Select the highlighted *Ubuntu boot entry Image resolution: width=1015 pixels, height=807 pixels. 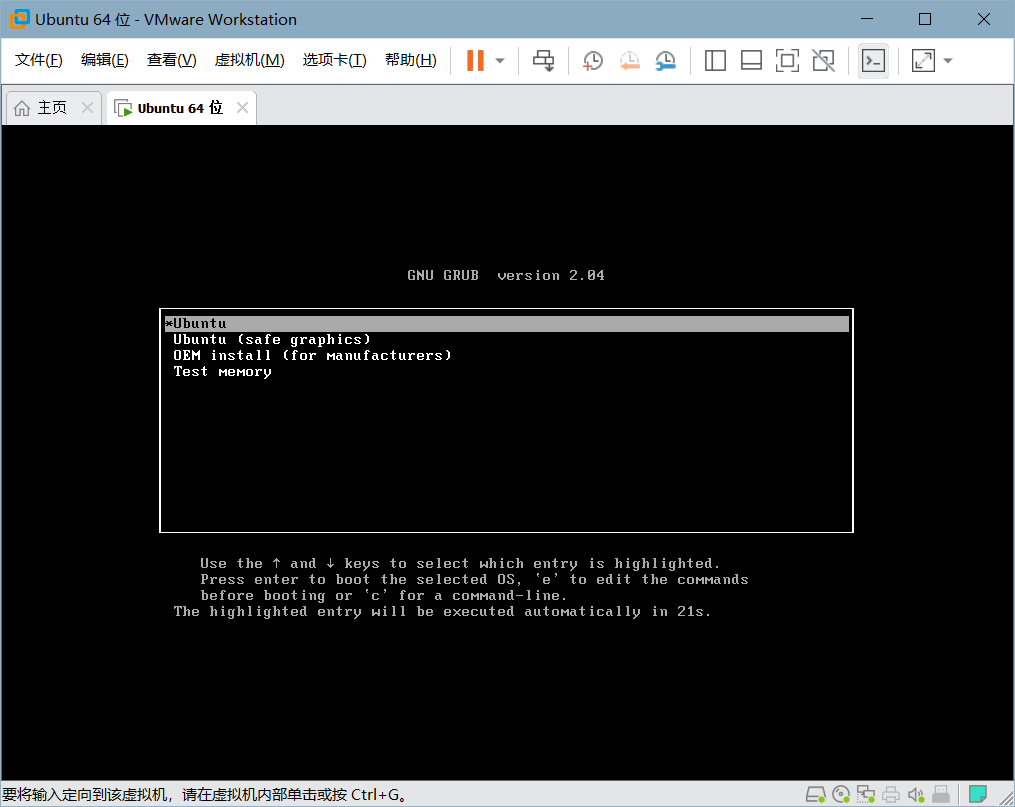point(506,324)
